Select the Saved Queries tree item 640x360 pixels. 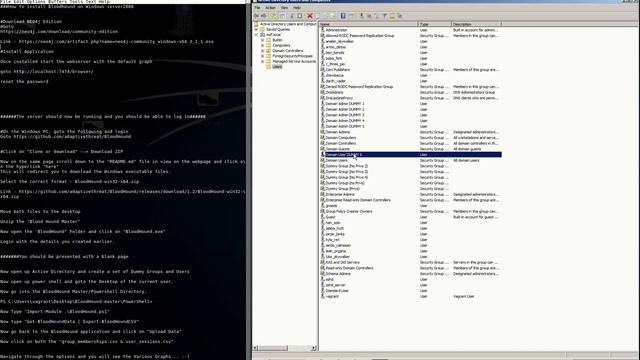278,29
